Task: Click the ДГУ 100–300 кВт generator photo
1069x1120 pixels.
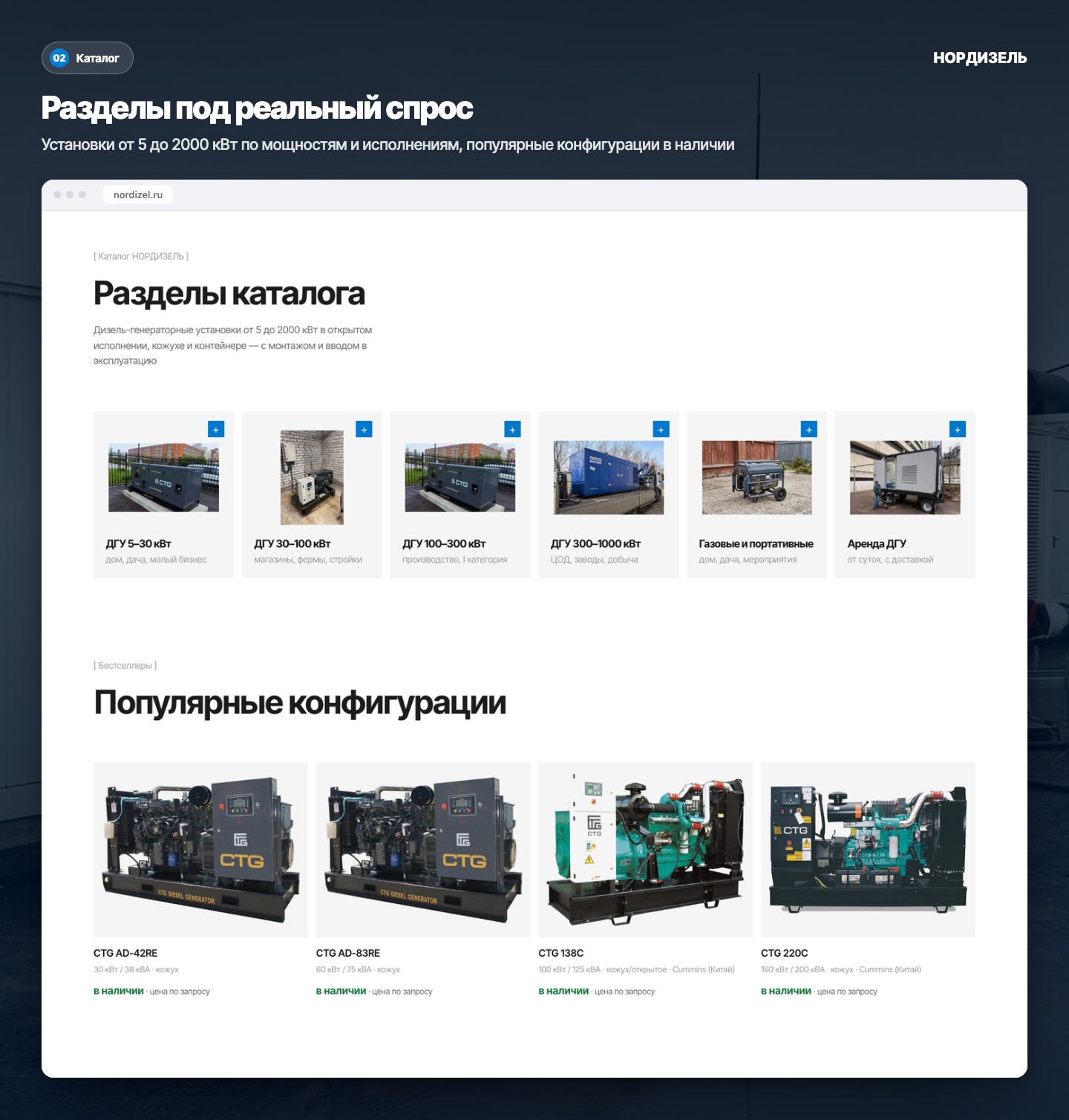Action: click(x=460, y=477)
